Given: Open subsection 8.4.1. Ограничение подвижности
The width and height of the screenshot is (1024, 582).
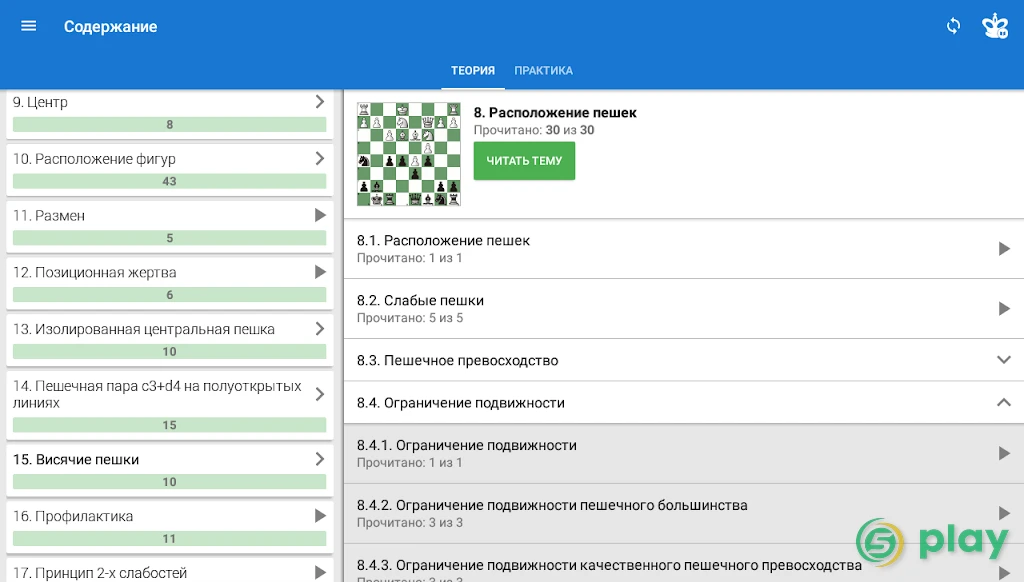Looking at the screenshot, I should click(684, 454).
